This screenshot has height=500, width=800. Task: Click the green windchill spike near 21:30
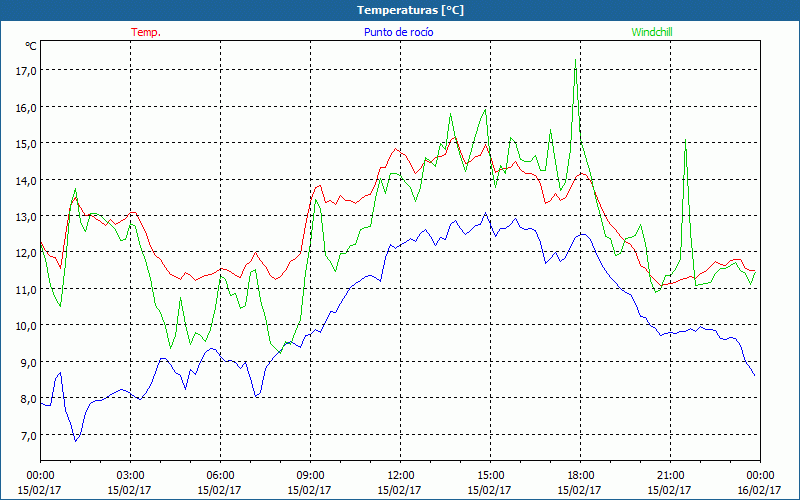click(x=685, y=140)
